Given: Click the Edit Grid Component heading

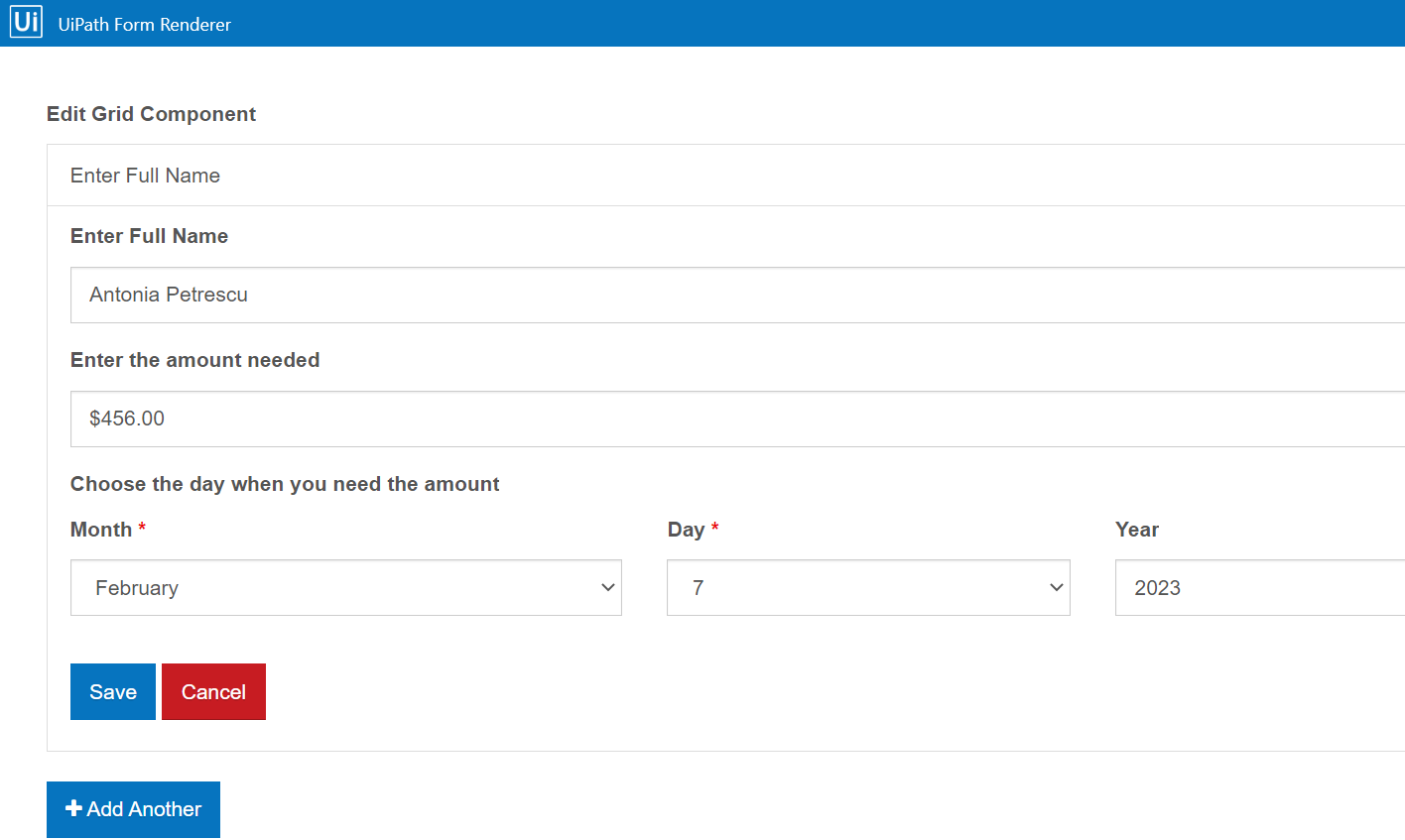Looking at the screenshot, I should tap(151, 114).
